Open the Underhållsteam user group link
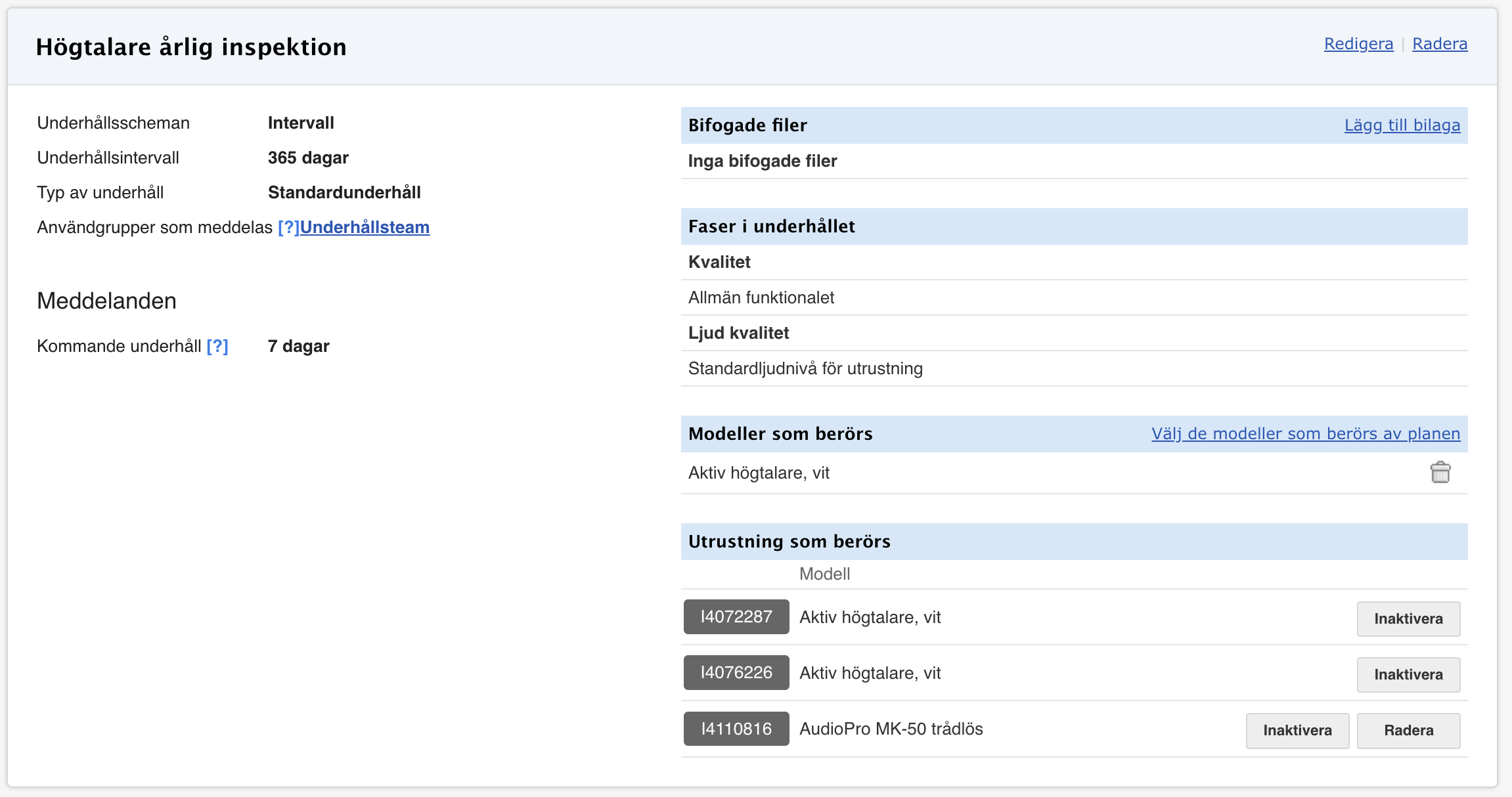Viewport: 1512px width, 797px height. pyautogui.click(x=365, y=227)
